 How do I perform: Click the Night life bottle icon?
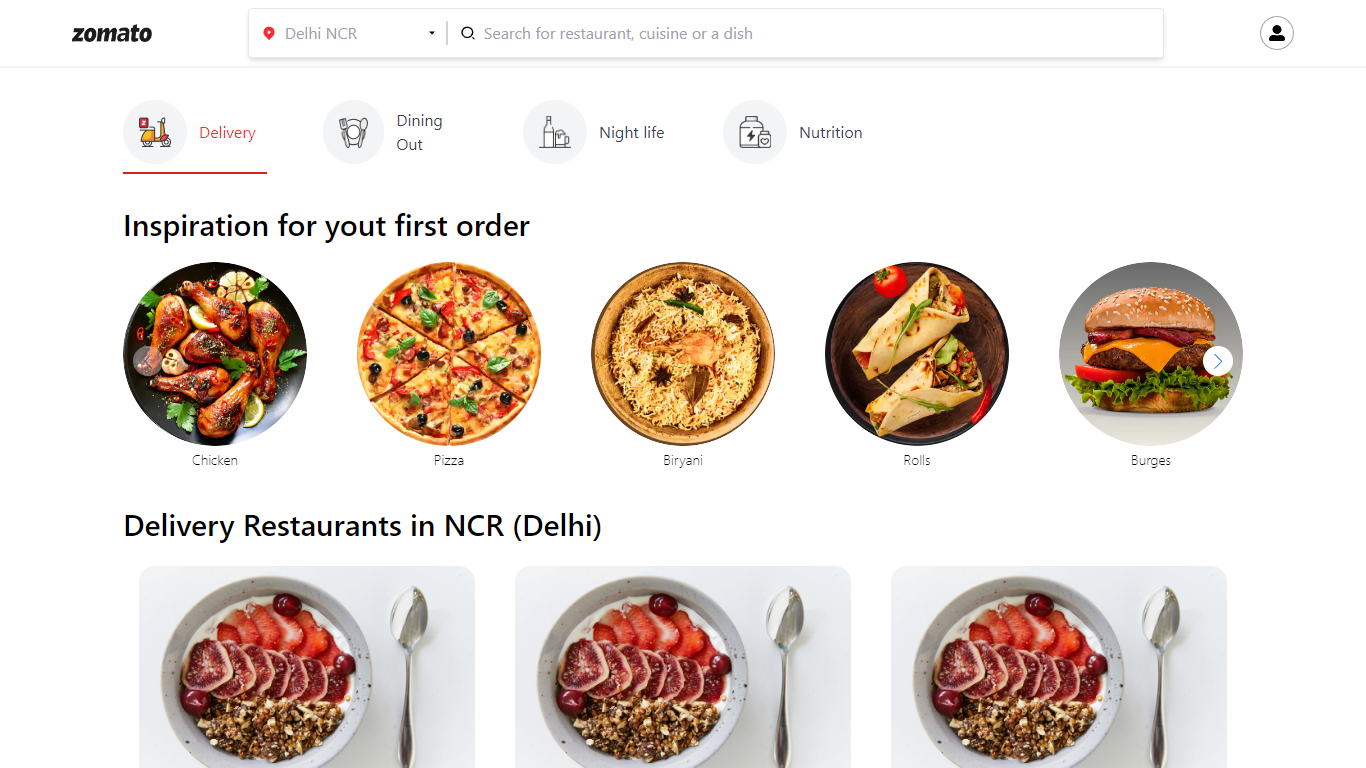click(x=555, y=131)
